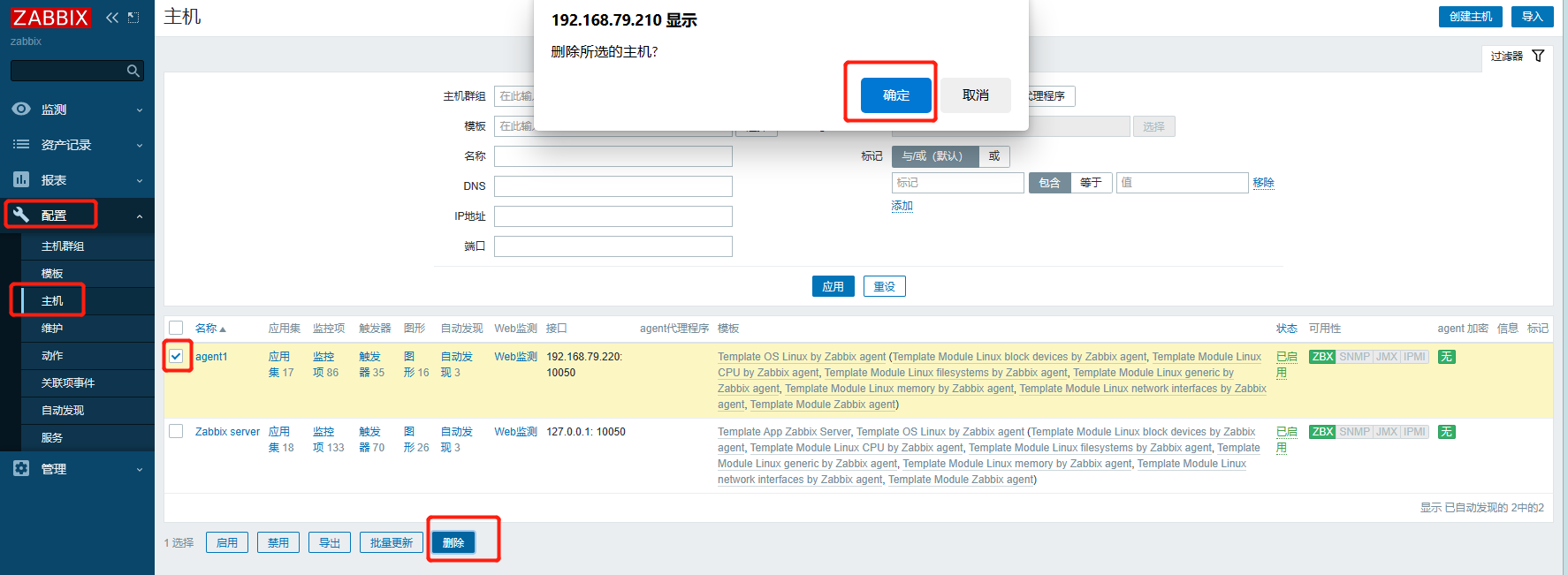This screenshot has width=1568, height=575.
Task: Click the 导入 button
Action: point(1533,17)
